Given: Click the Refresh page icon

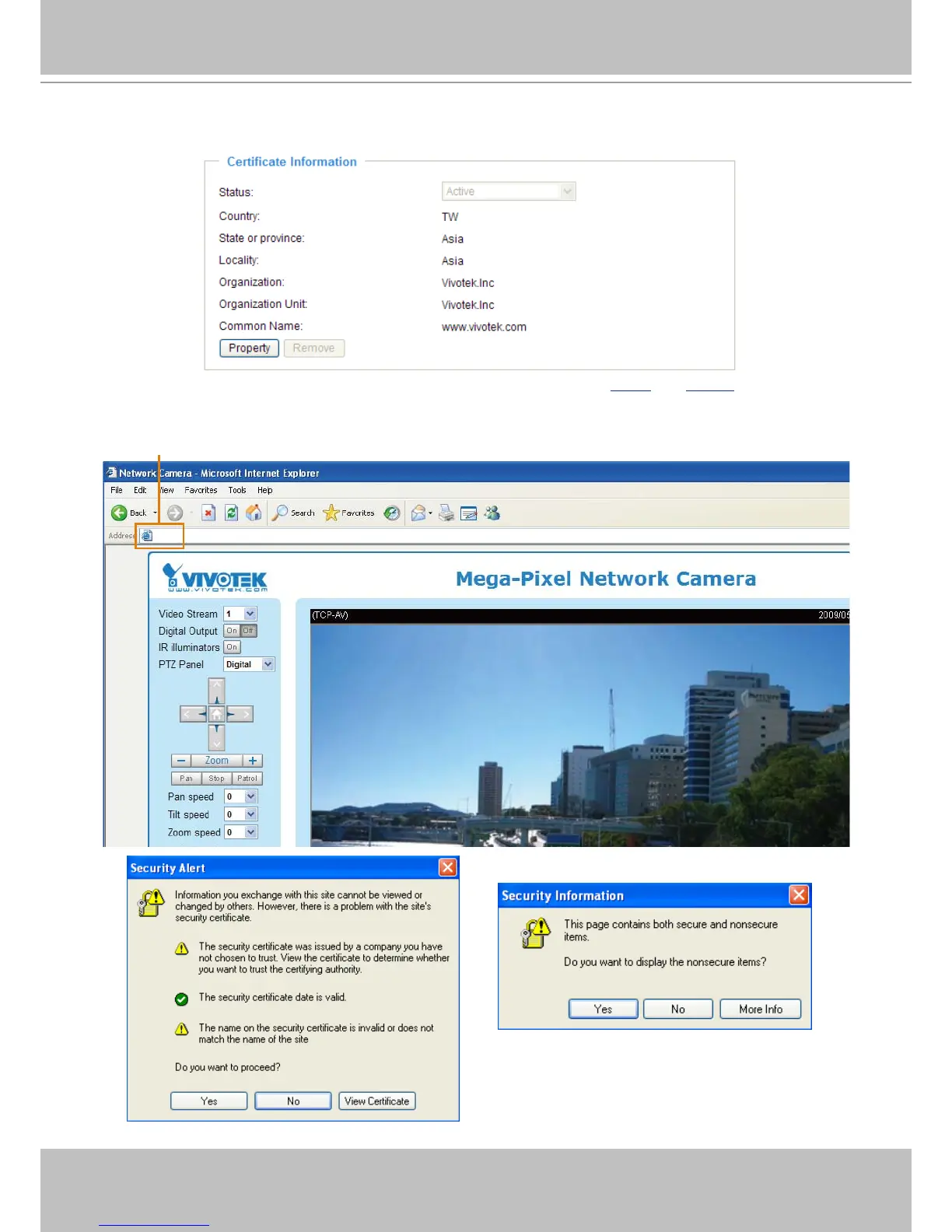Looking at the screenshot, I should pos(231,513).
